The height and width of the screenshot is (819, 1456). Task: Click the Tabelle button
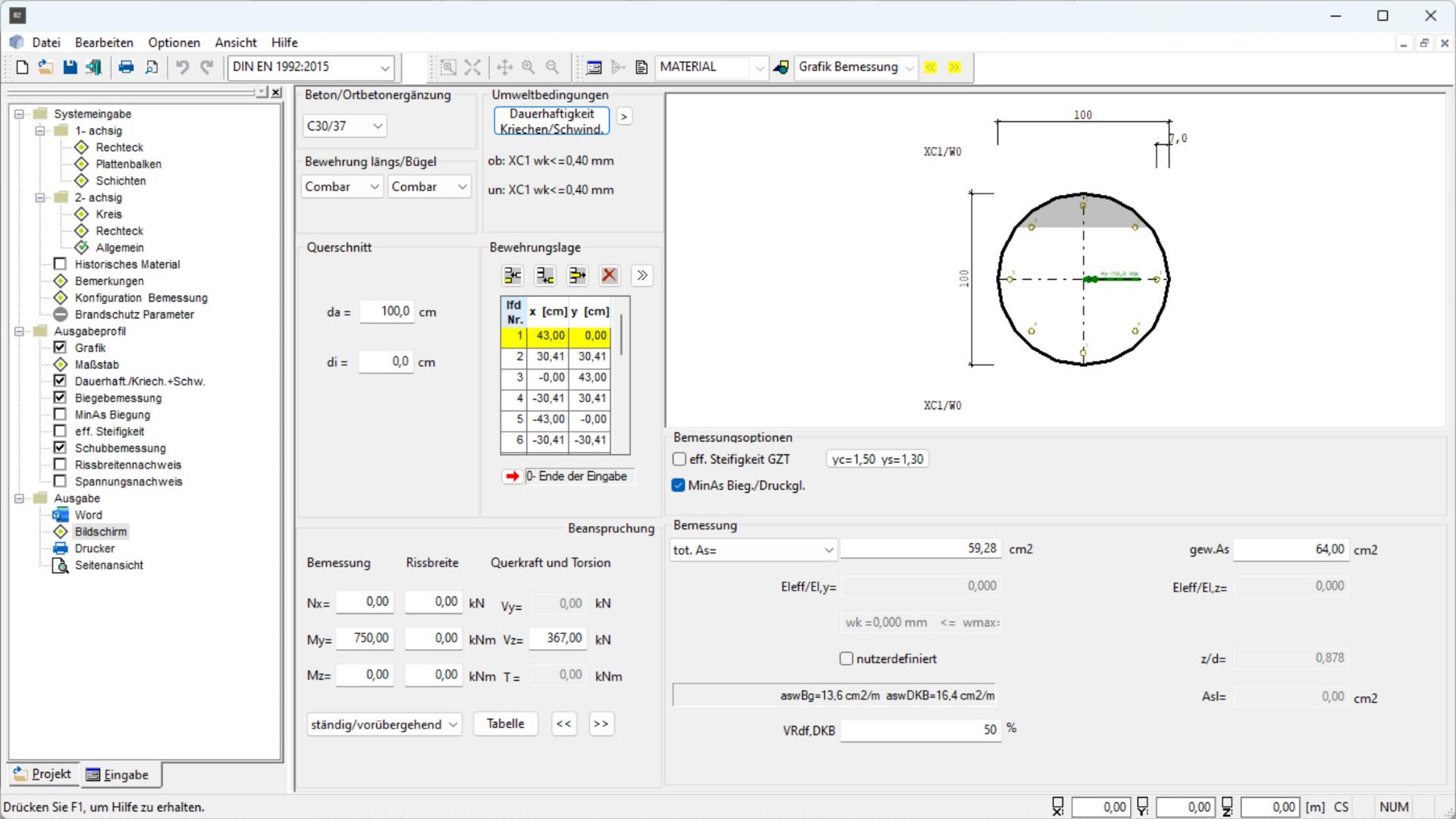pyautogui.click(x=506, y=724)
